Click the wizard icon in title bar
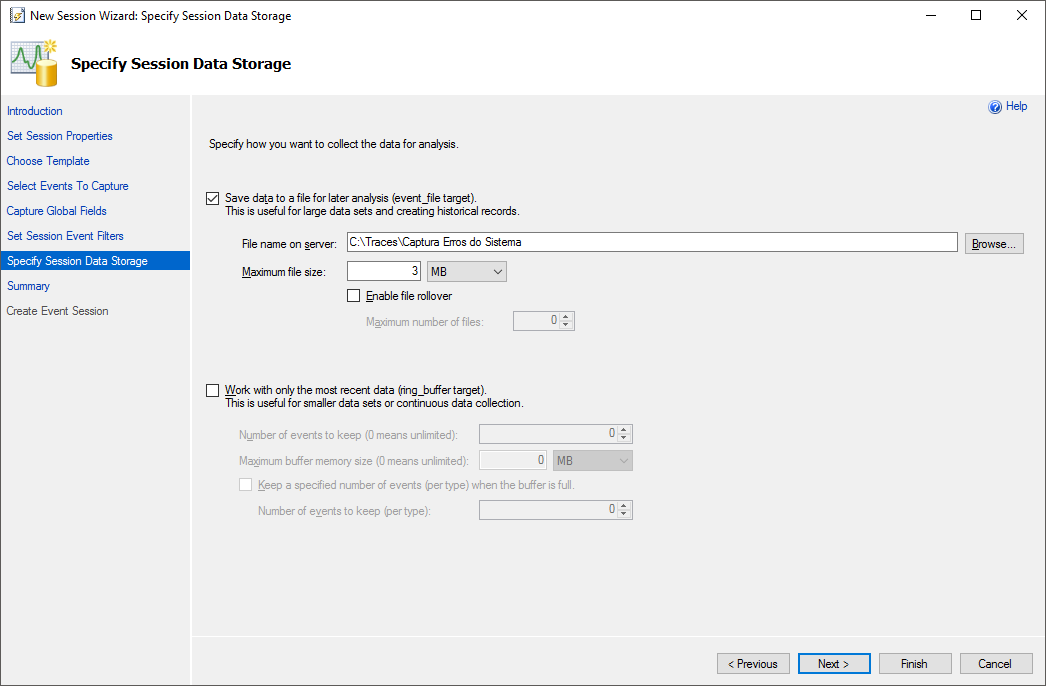1046x686 pixels. (x=17, y=16)
